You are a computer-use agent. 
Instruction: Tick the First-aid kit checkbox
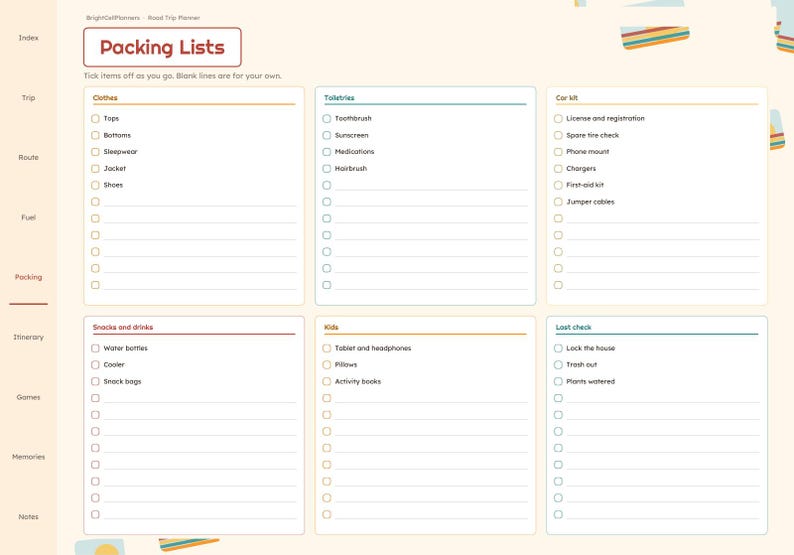[x=558, y=185]
